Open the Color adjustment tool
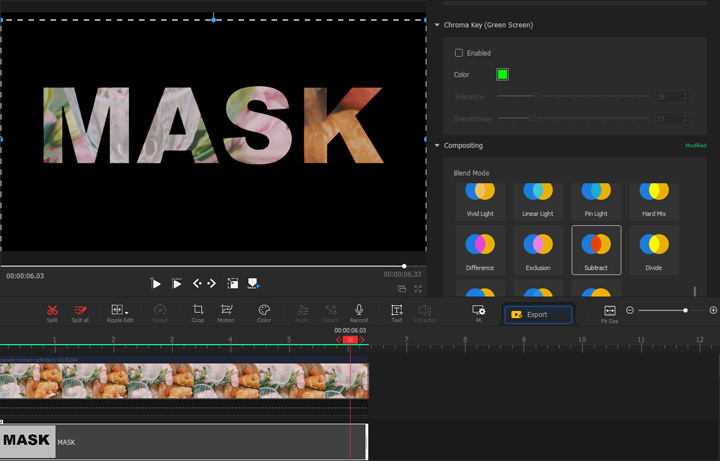This screenshot has width=720, height=461. (x=264, y=311)
